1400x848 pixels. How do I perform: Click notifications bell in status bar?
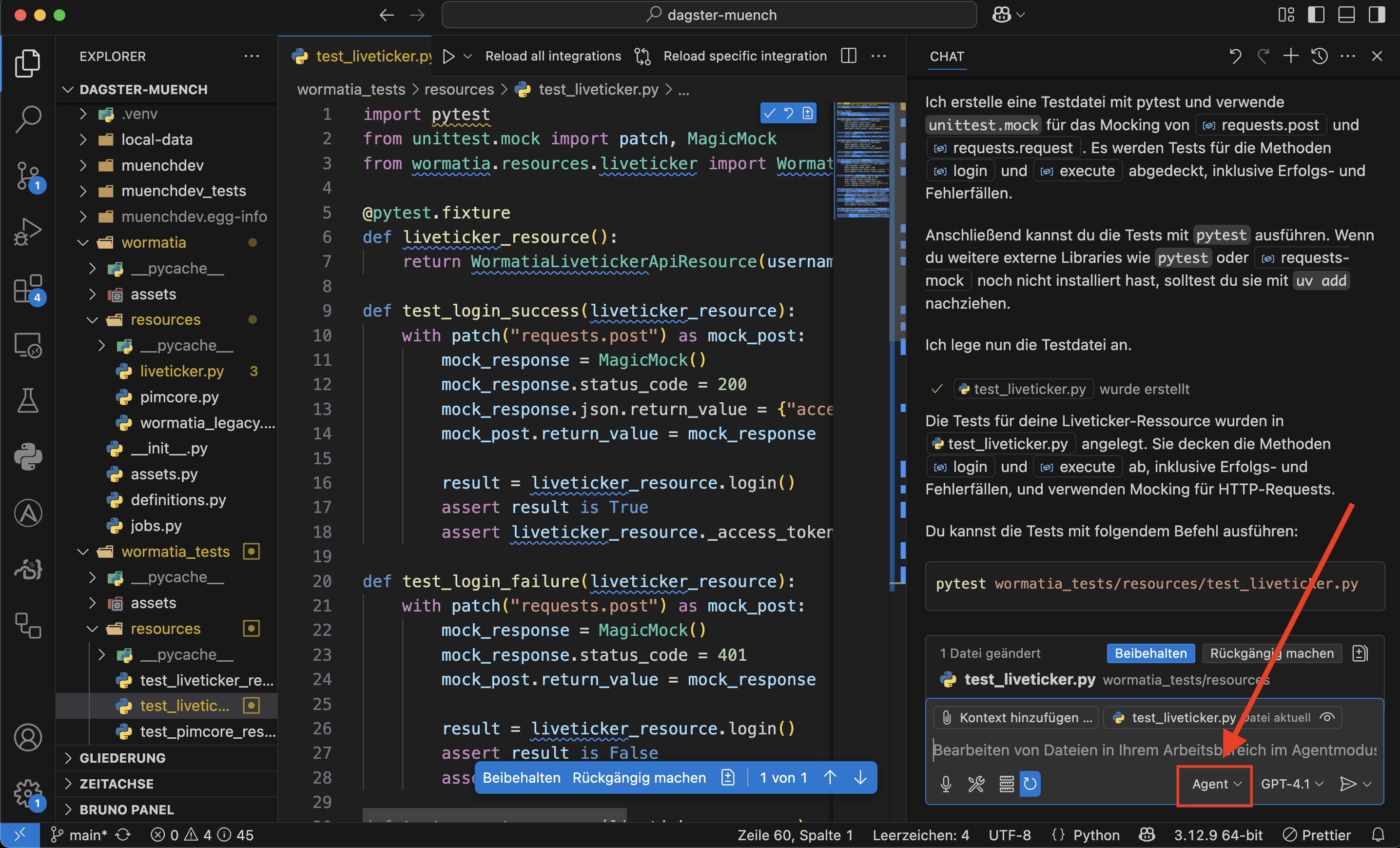pos(1378,834)
